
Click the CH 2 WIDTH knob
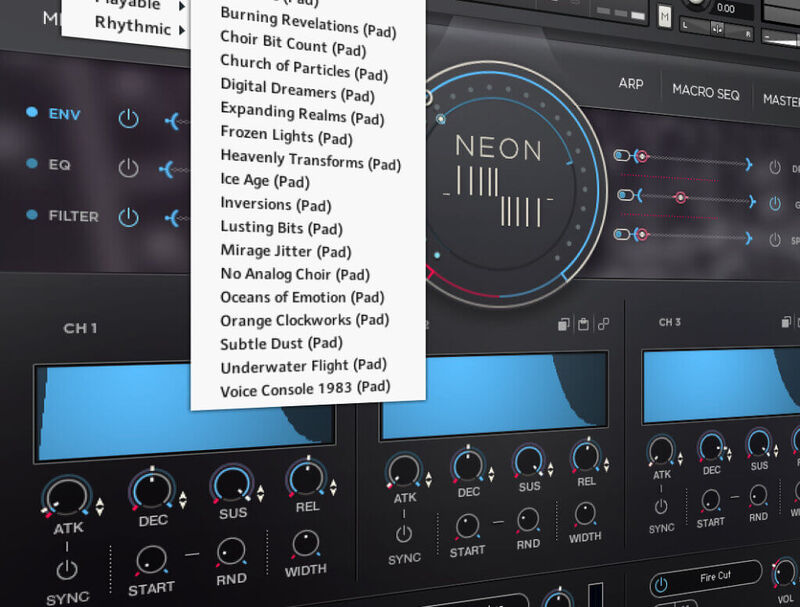pyautogui.click(x=585, y=514)
